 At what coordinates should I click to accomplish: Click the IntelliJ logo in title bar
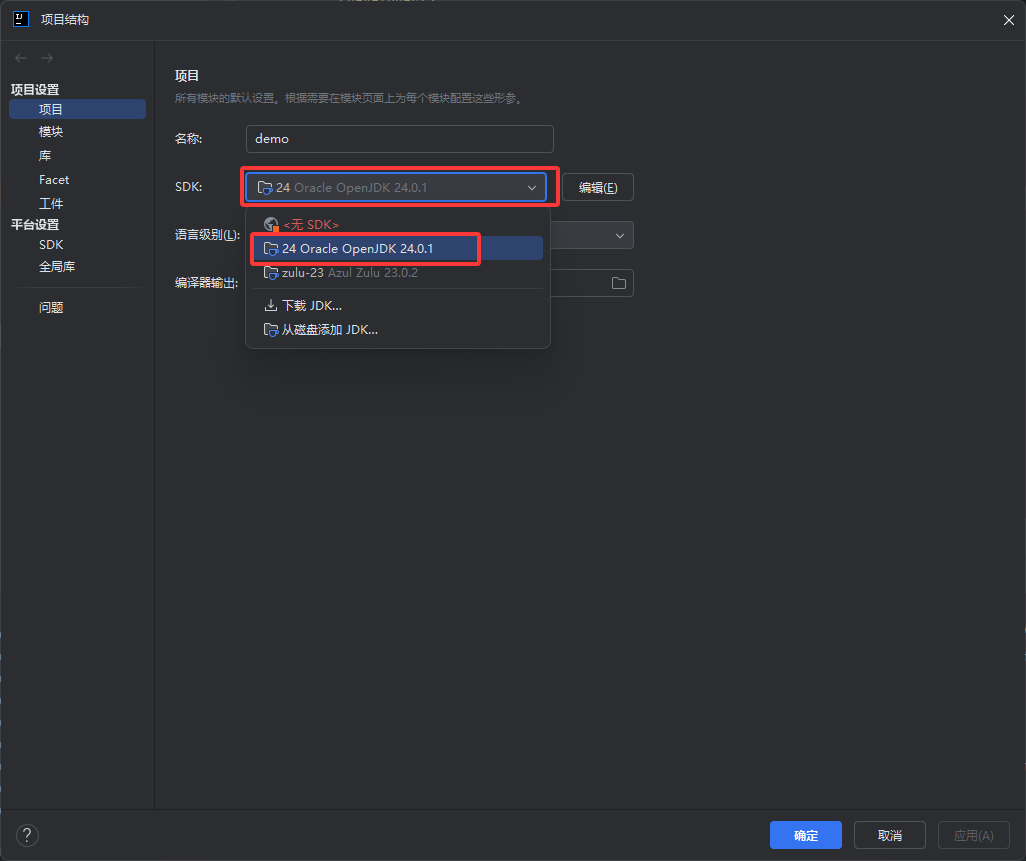[x=20, y=19]
